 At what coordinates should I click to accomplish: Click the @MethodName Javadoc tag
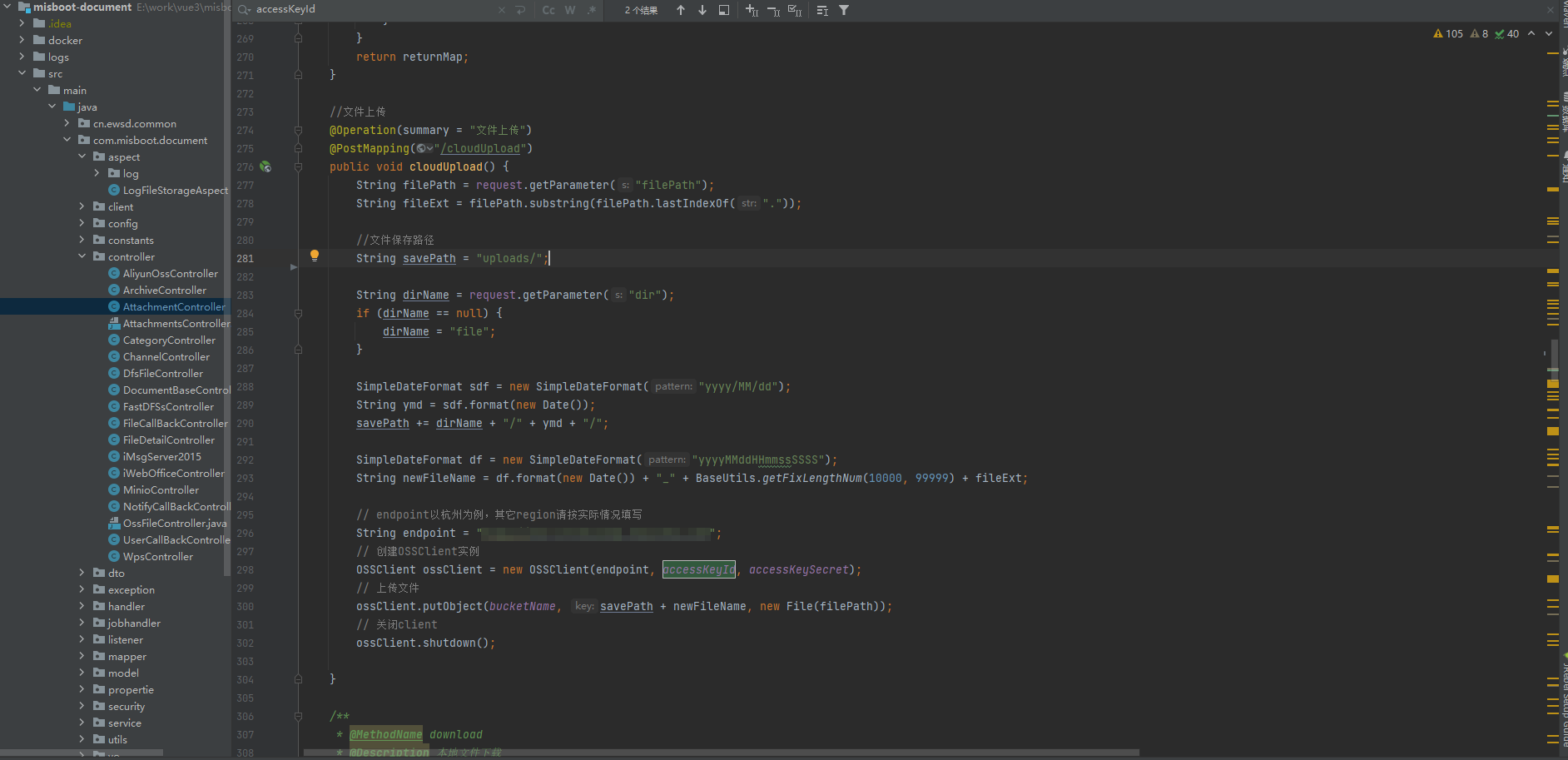click(386, 735)
